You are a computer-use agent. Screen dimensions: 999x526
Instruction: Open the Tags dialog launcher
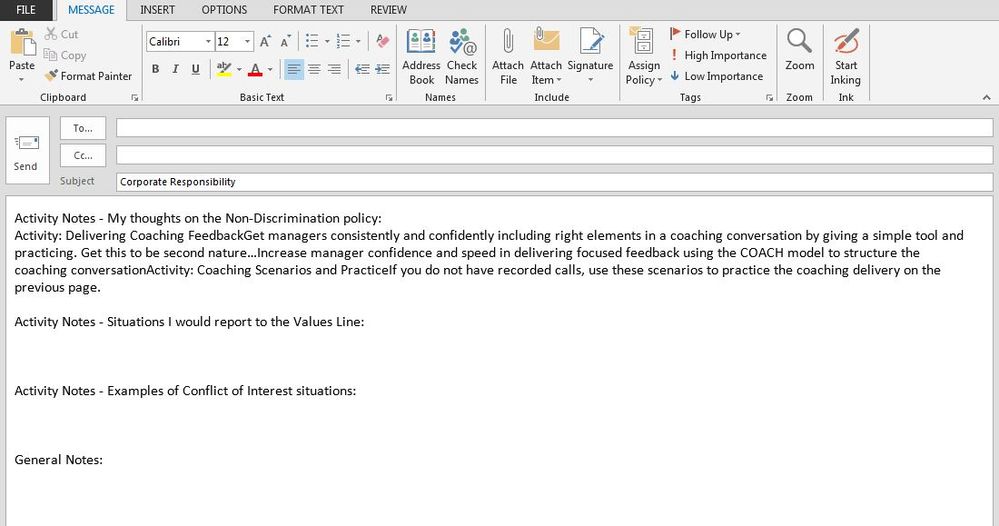click(769, 97)
